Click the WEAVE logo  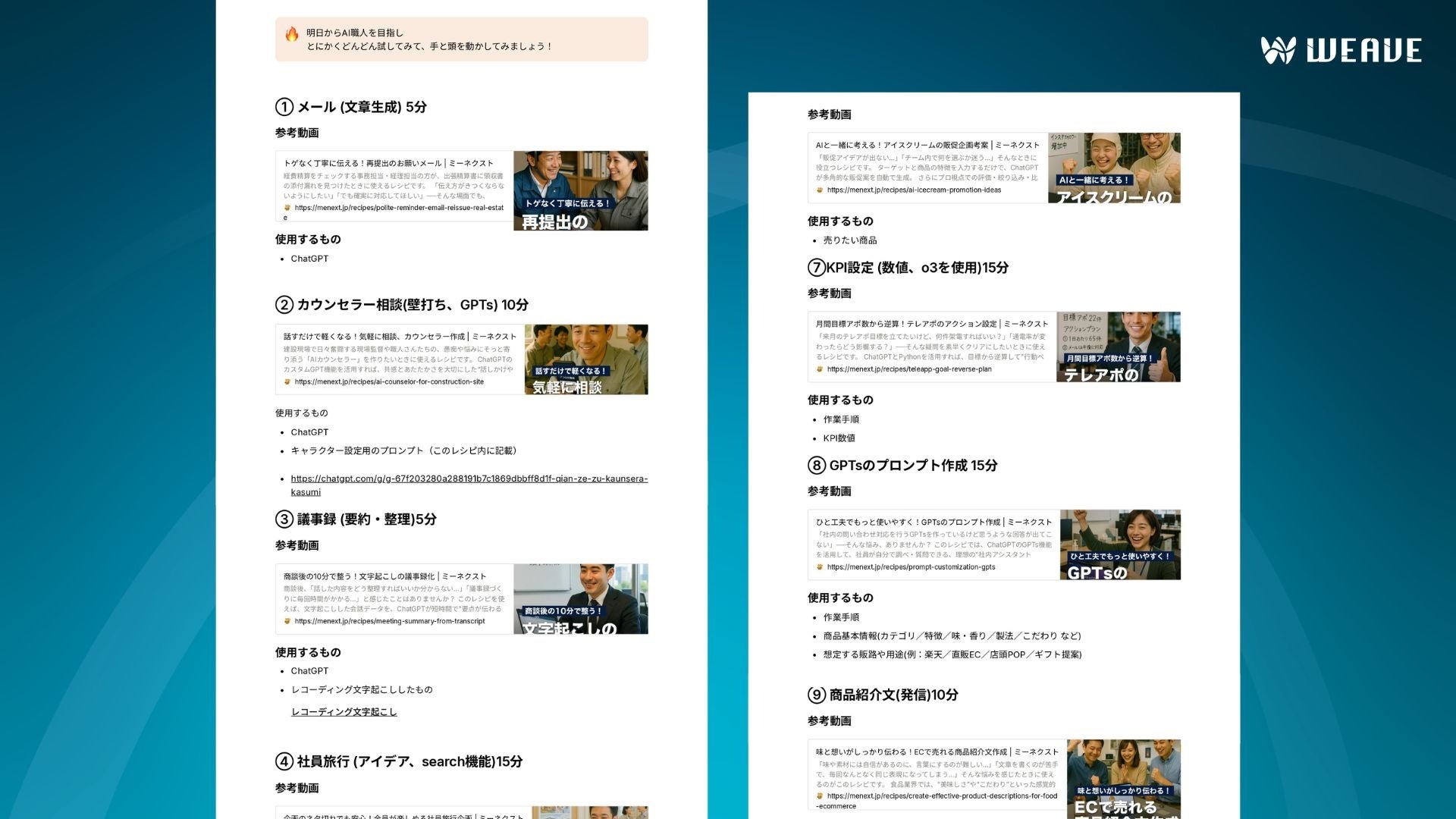[1341, 50]
